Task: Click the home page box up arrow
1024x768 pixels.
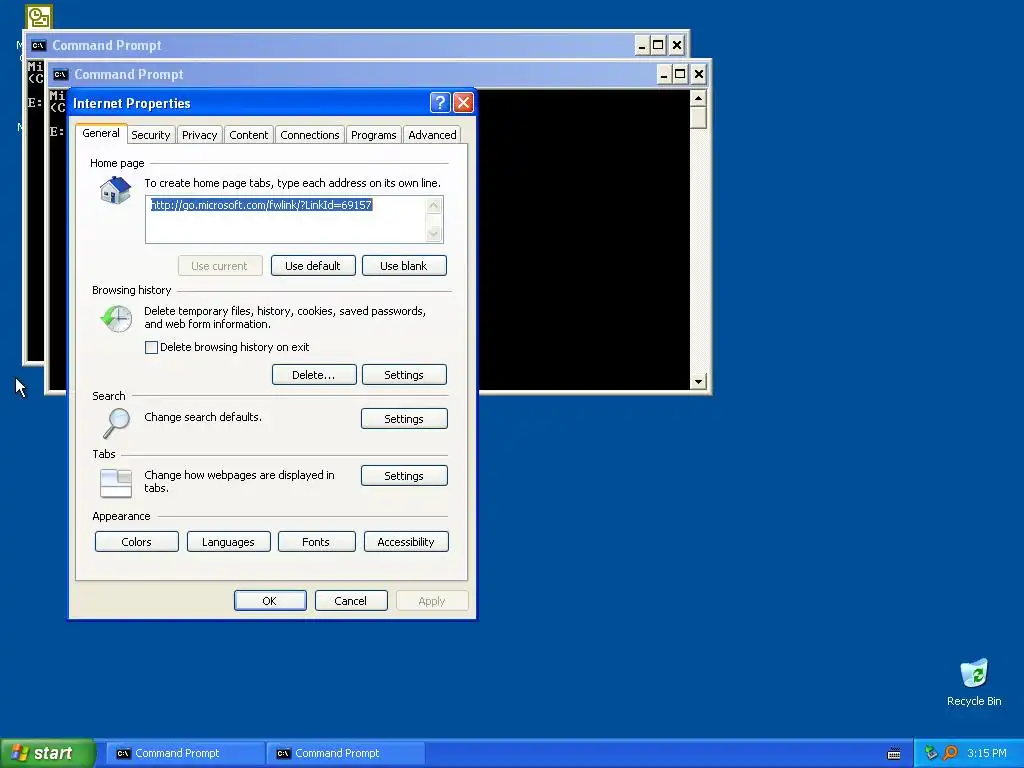Action: [x=434, y=206]
